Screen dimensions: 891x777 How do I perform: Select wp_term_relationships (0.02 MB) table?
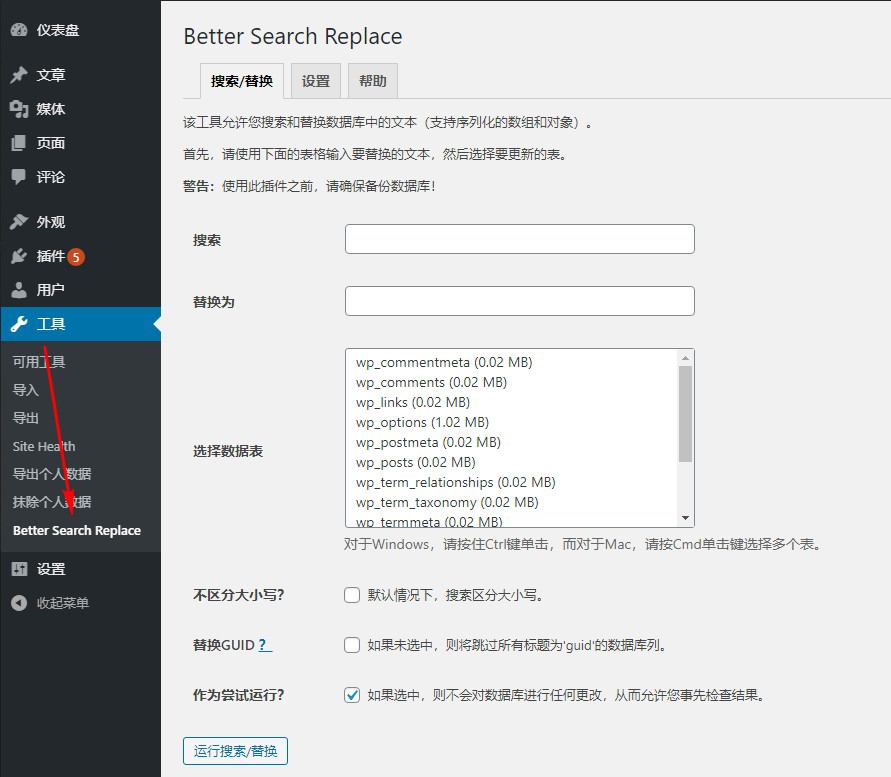(x=455, y=482)
